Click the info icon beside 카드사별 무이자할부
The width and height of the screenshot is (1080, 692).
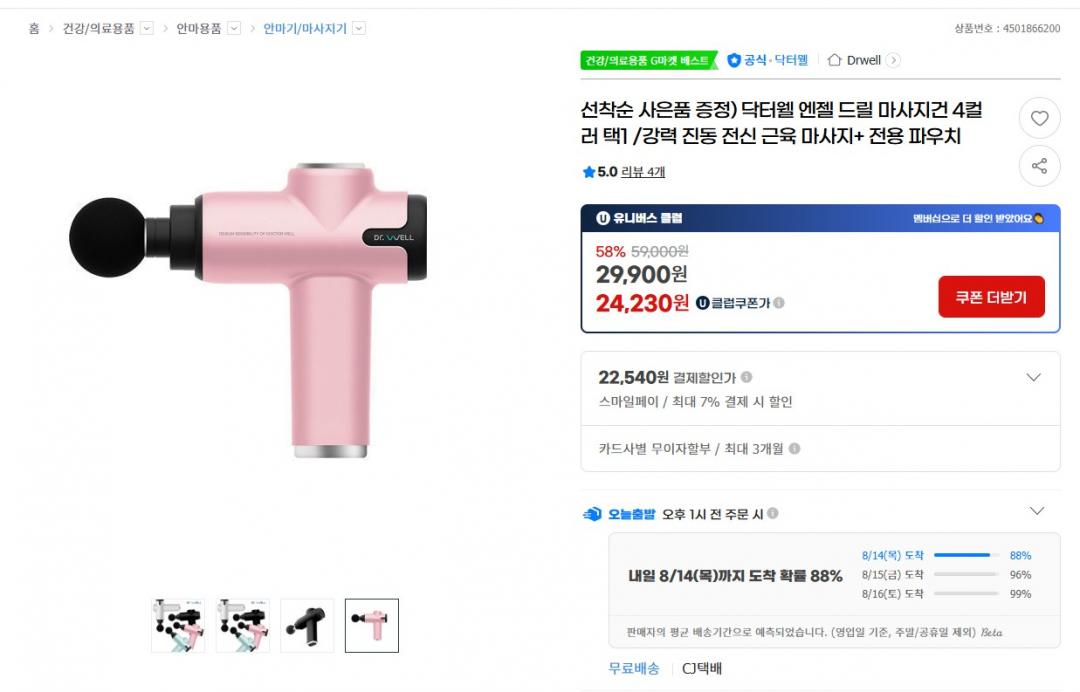point(794,449)
